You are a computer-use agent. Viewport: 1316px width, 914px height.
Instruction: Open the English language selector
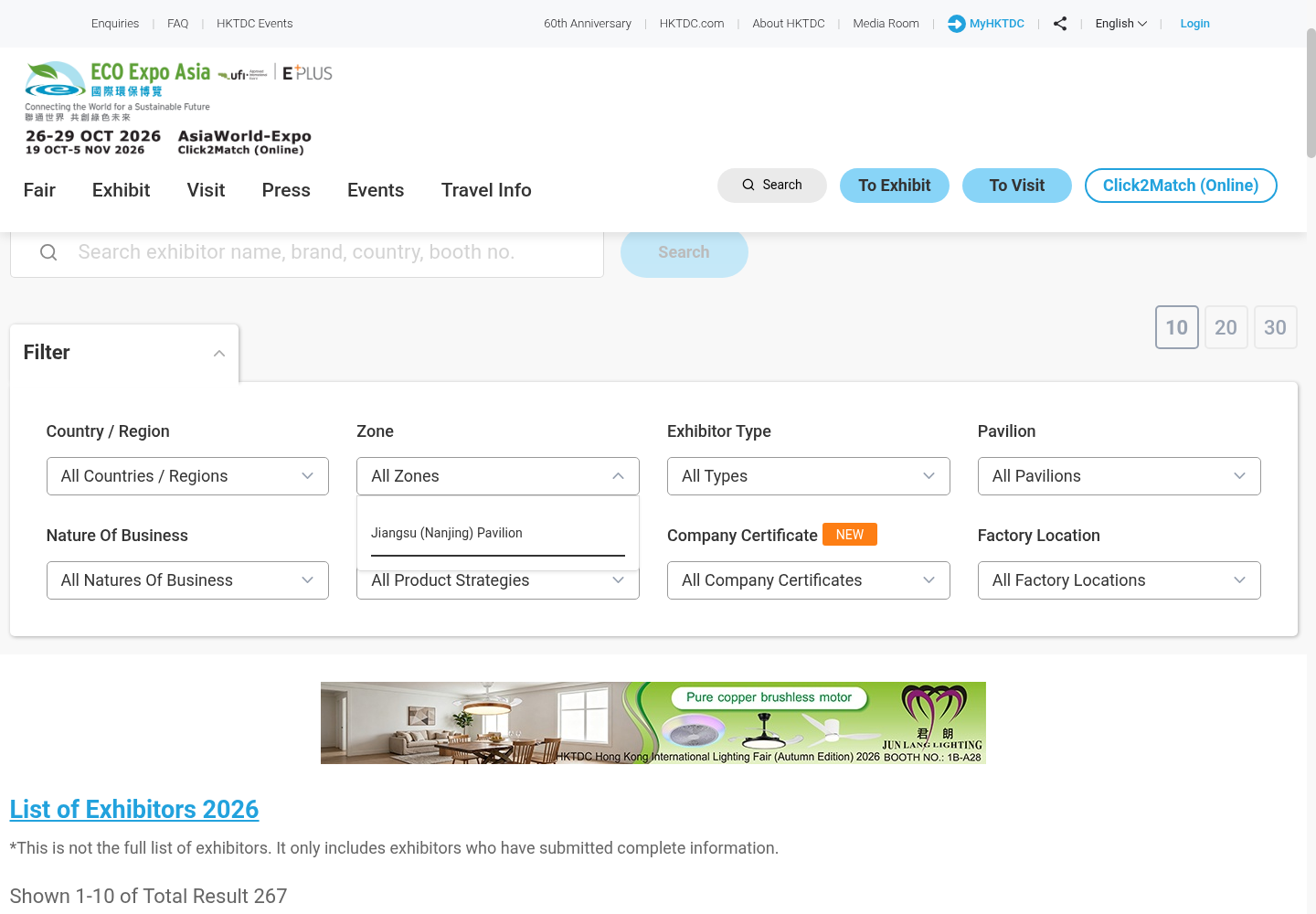pos(1121,24)
